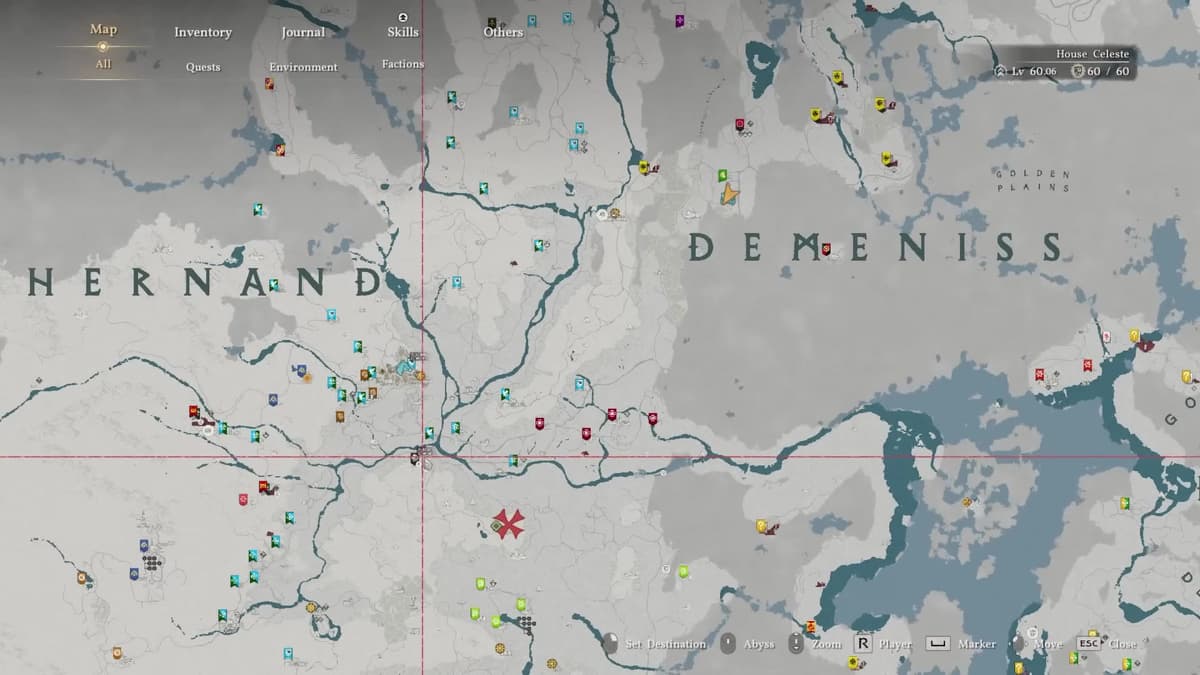Click the Set Destination hint

pos(666,644)
